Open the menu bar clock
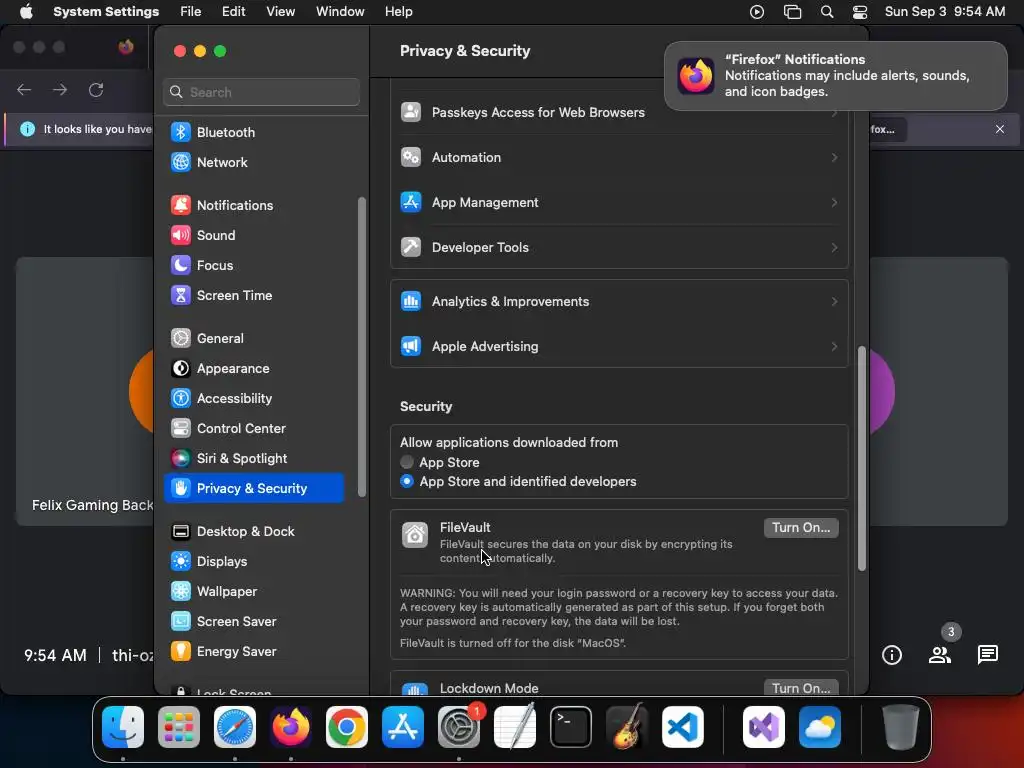The image size is (1024, 768). (x=944, y=12)
